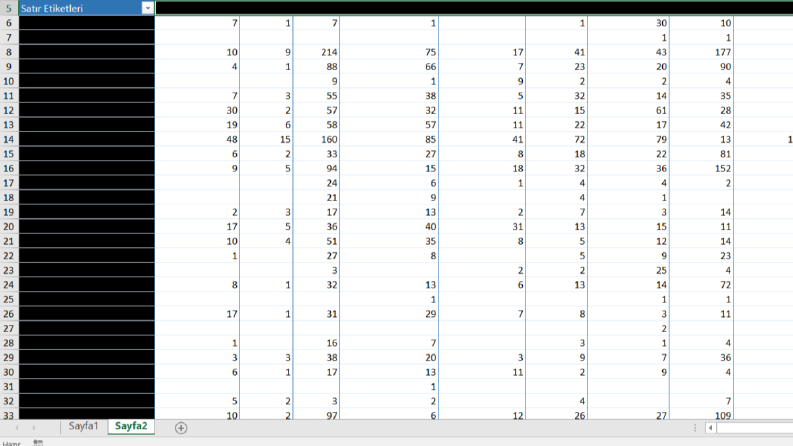793x446 pixels.
Task: Select cell with value 72 in row 24
Action: tap(701, 285)
